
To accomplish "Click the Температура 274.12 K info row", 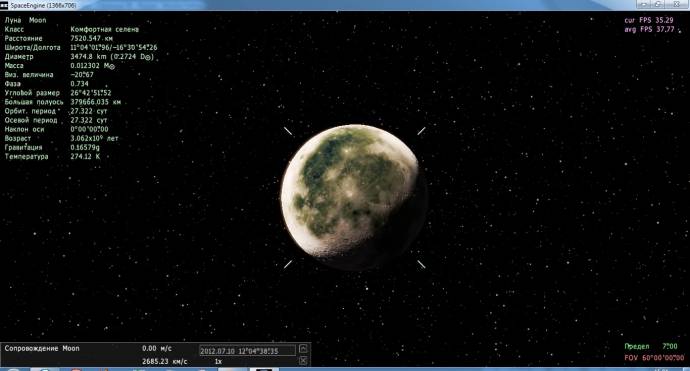I will pos(52,156).
